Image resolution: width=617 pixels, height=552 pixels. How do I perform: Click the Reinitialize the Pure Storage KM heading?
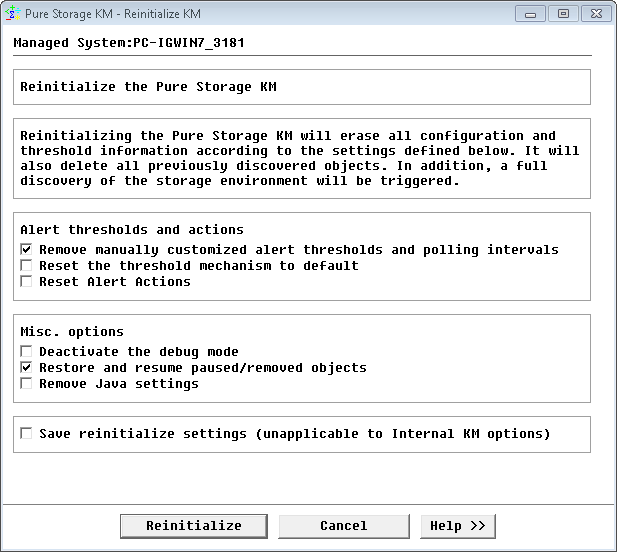tap(148, 86)
